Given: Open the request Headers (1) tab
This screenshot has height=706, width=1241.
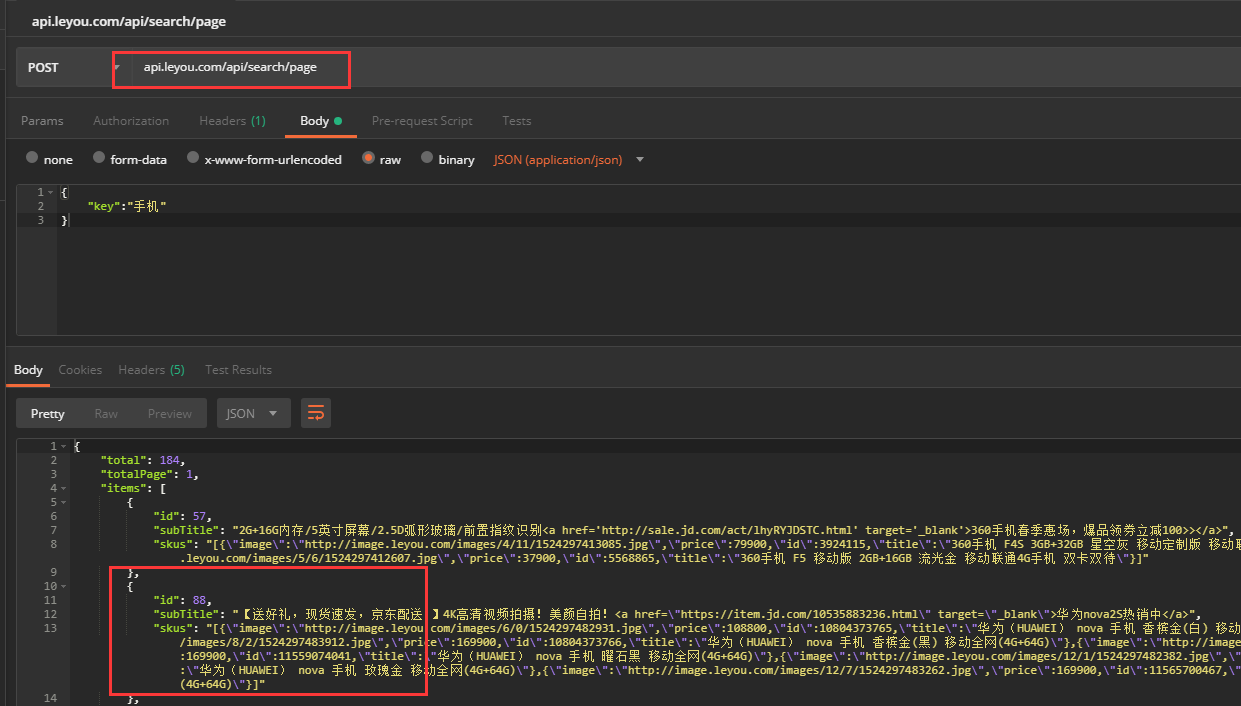Looking at the screenshot, I should (x=232, y=121).
